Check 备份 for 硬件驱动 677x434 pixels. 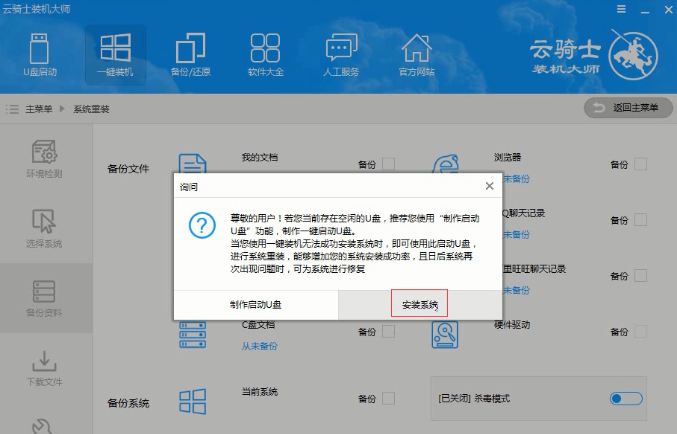(640, 332)
